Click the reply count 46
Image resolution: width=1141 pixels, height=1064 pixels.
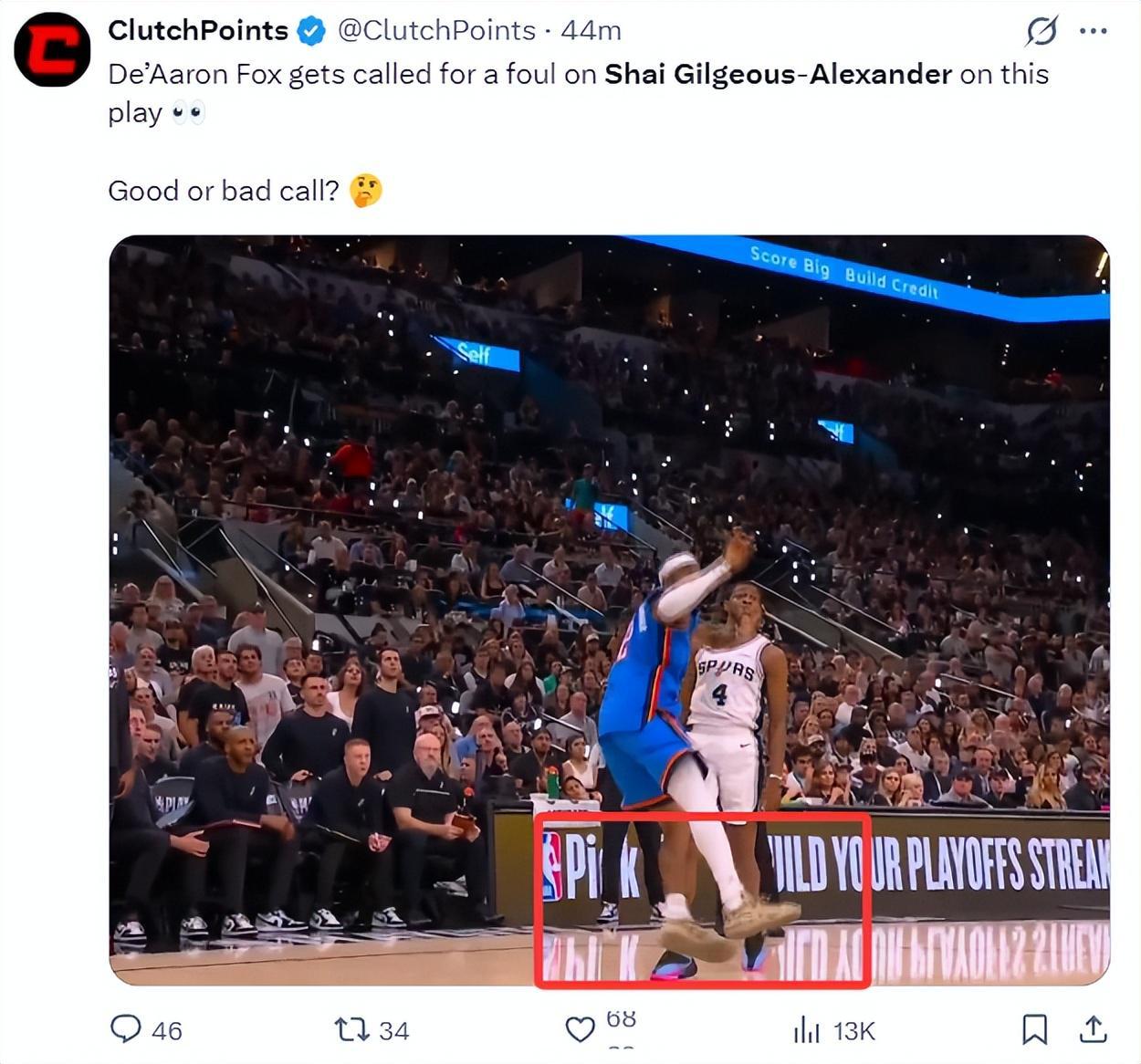coord(166,1031)
